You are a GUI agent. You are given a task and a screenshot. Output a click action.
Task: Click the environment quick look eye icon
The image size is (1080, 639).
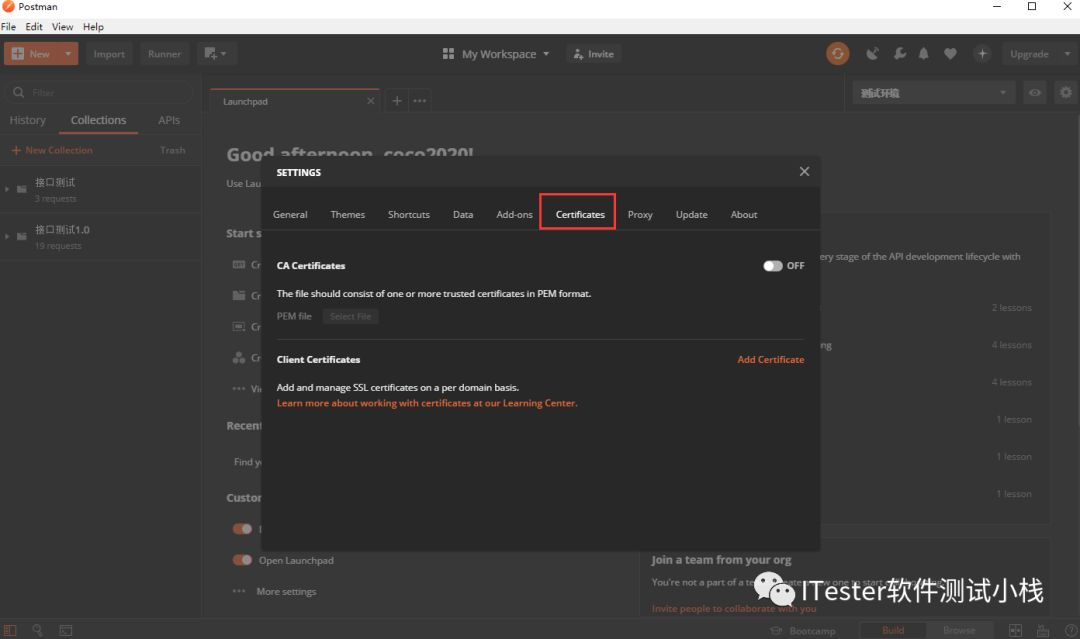click(x=1035, y=92)
